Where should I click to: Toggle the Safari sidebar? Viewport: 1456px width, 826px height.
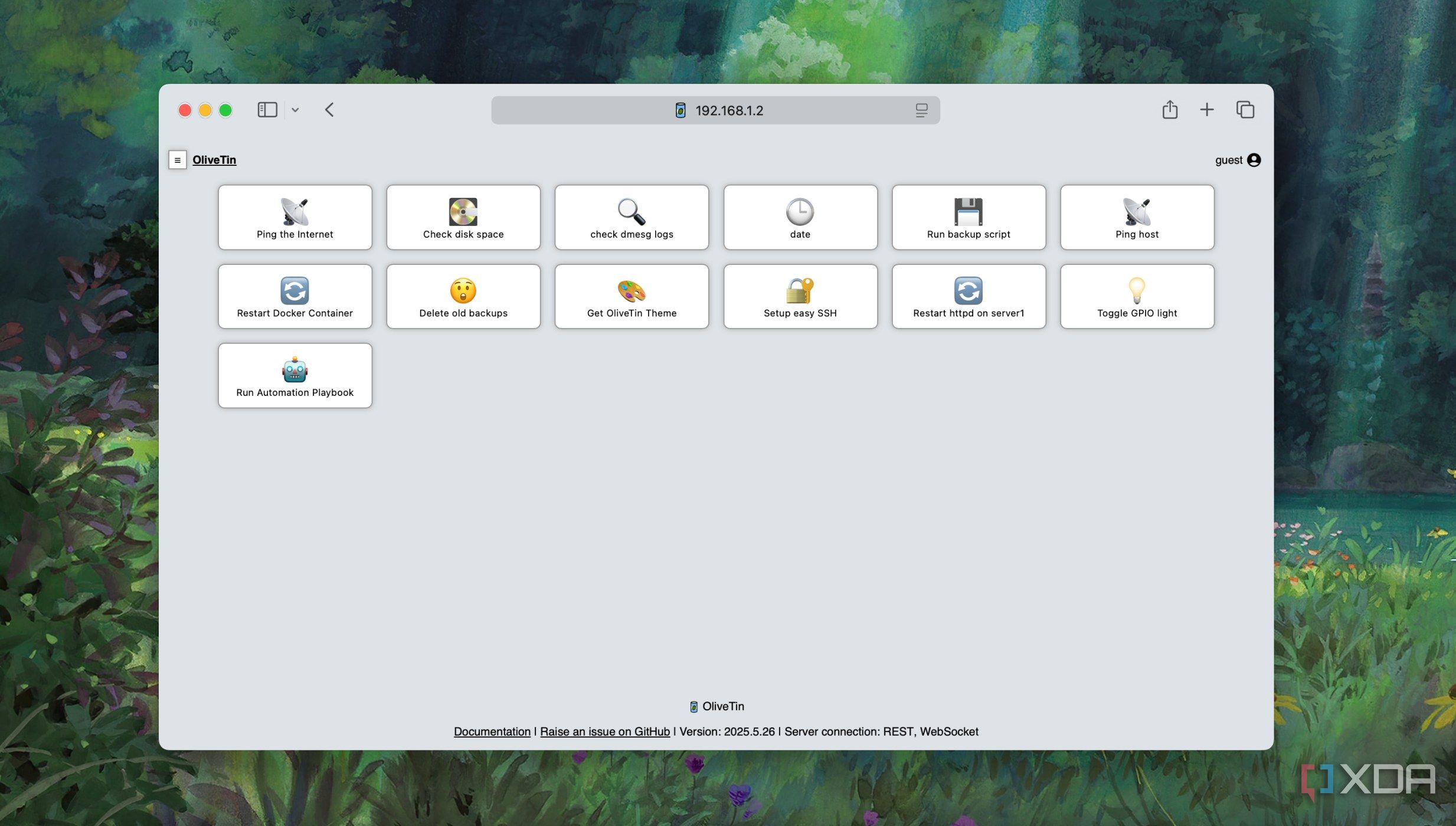[267, 110]
